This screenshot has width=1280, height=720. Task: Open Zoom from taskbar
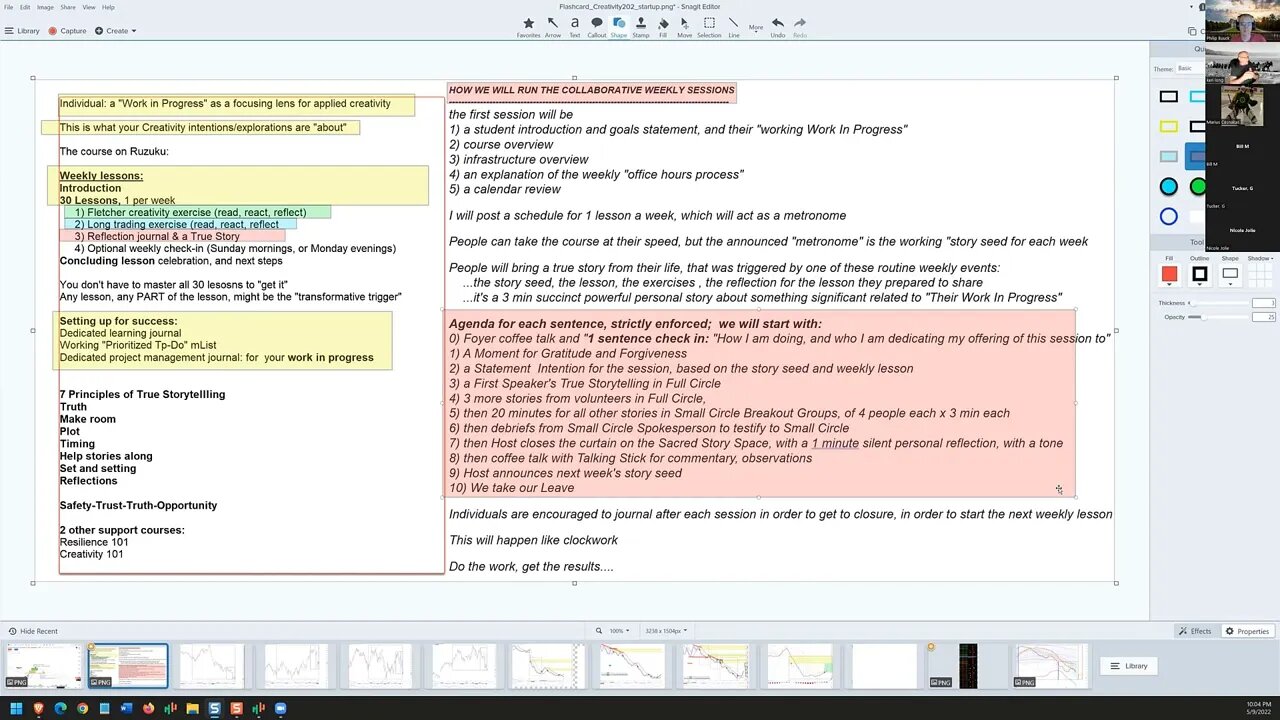280,709
